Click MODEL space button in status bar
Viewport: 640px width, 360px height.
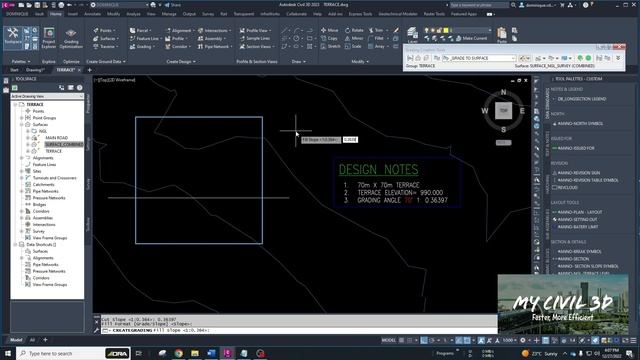389,340
